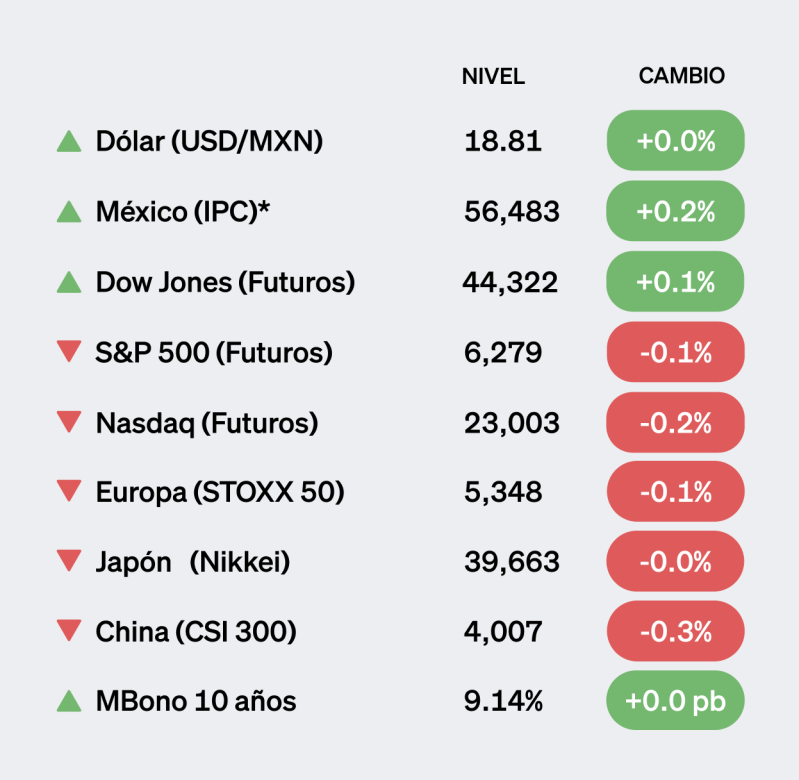The image size is (799, 780).
Task: Click the red down arrow beside S&P 500
Action: click(69, 351)
